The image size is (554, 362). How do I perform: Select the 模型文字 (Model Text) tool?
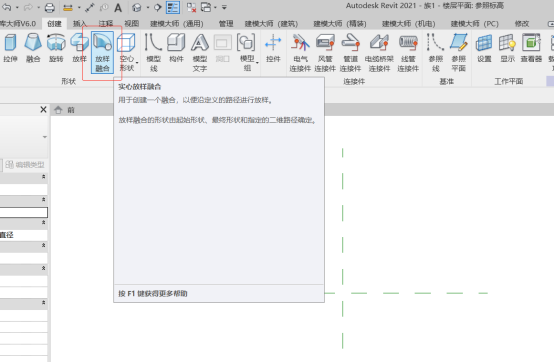(x=200, y=52)
